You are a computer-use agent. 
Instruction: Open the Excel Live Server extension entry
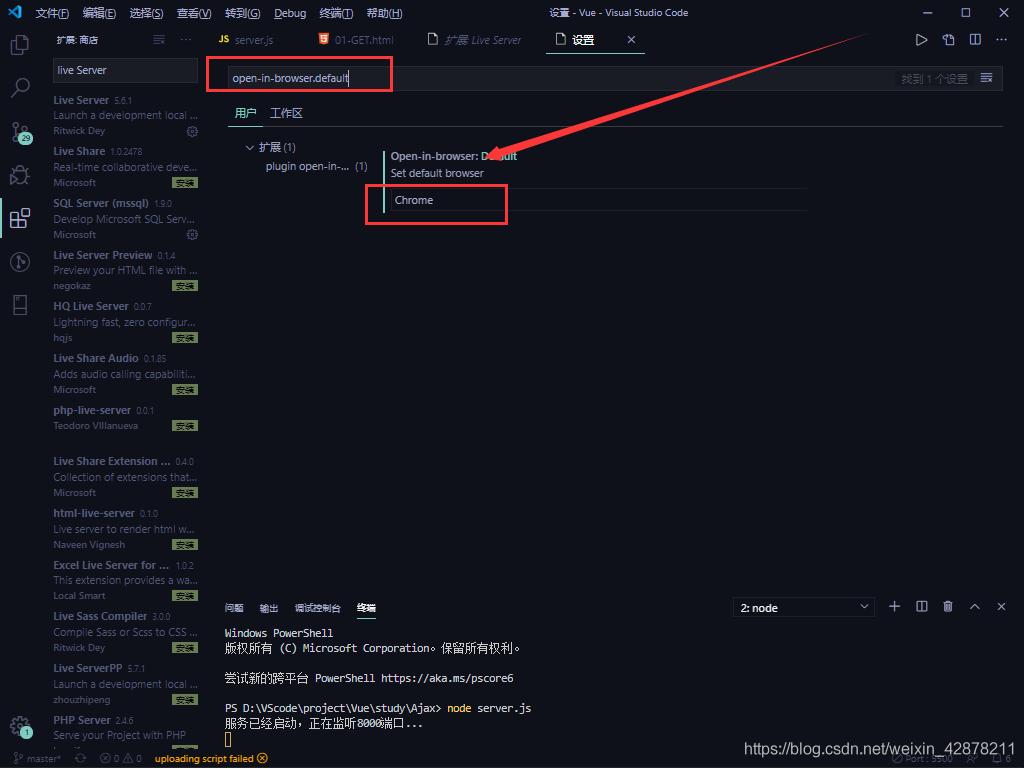125,580
